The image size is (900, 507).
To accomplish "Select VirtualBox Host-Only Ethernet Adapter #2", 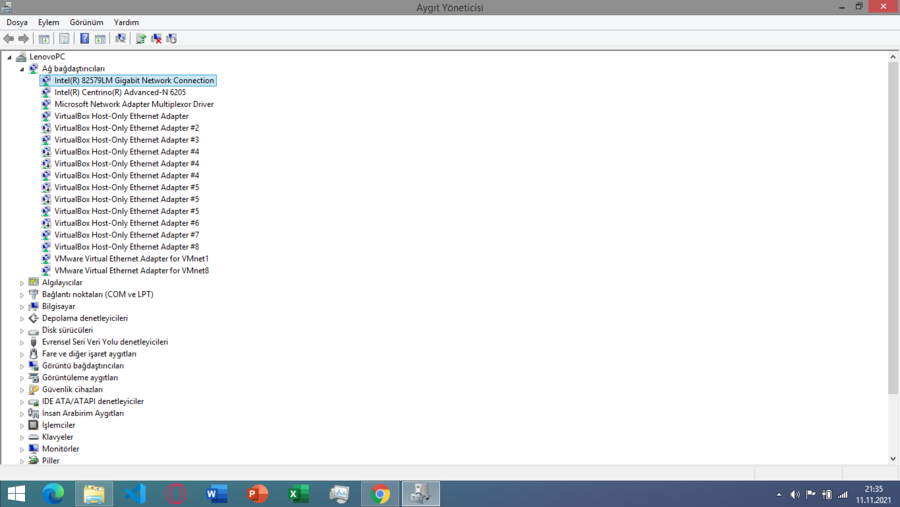I will [126, 128].
